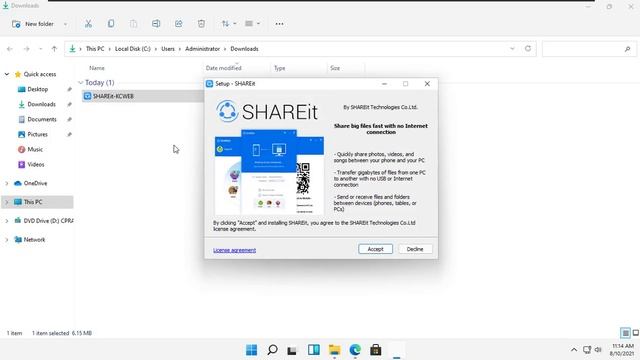Click the search magnifier icon in Explorer
640x360 pixels.
[x=627, y=49]
